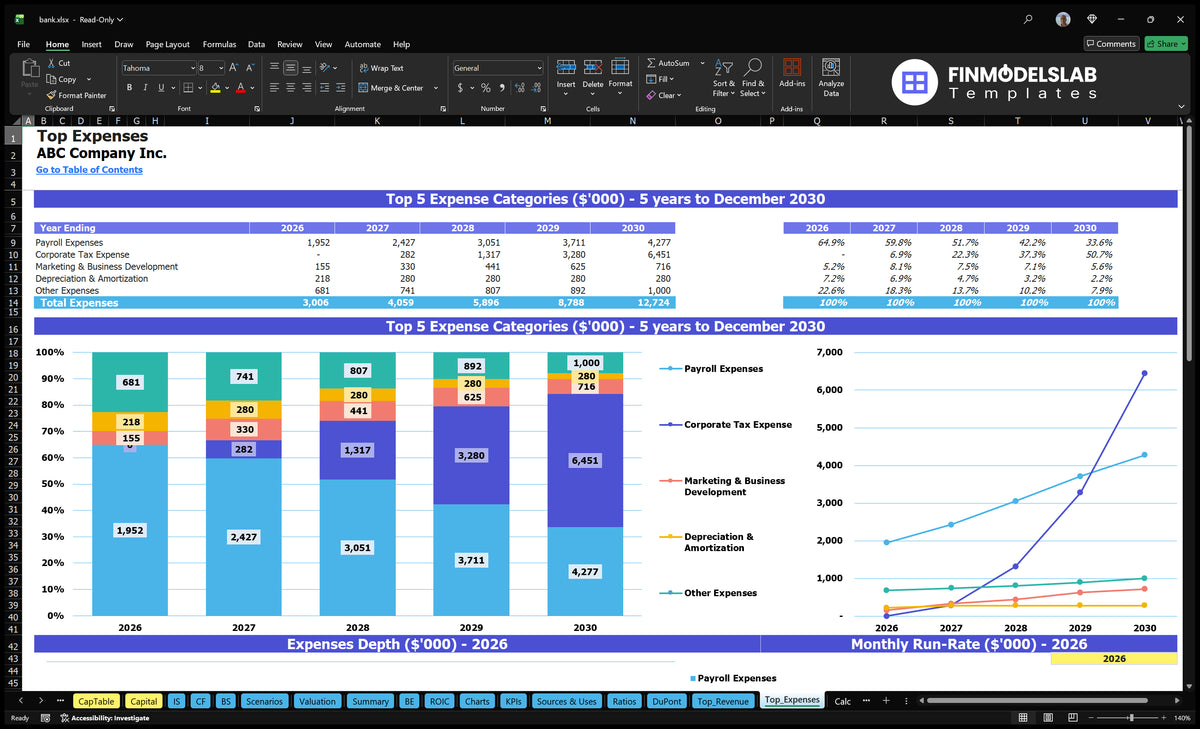Toggle Middle Align
The image size is (1200, 729).
(x=290, y=68)
